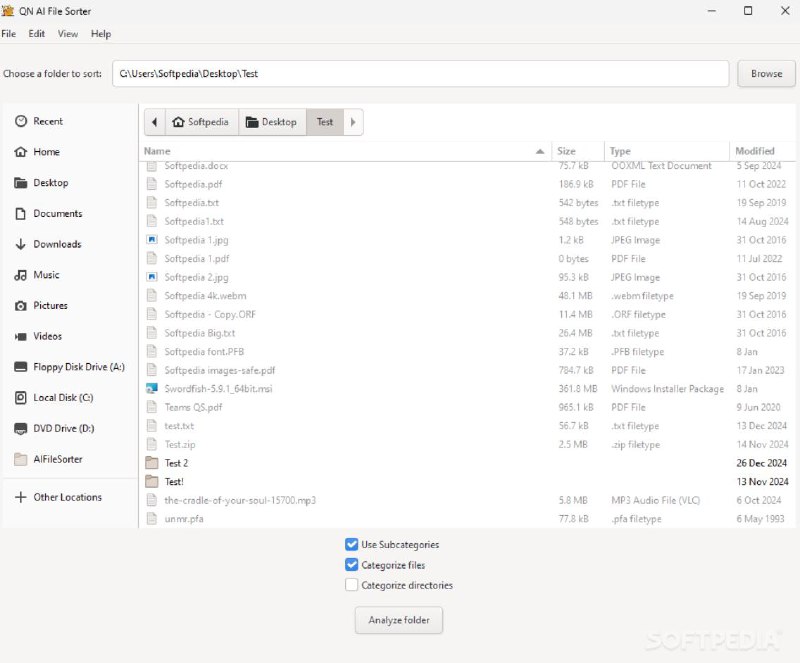Sort by the Name column header
This screenshot has height=663, width=800.
(345, 151)
